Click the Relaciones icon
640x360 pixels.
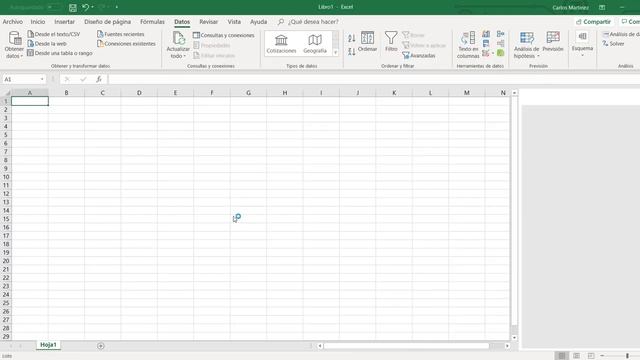[x=500, y=43]
